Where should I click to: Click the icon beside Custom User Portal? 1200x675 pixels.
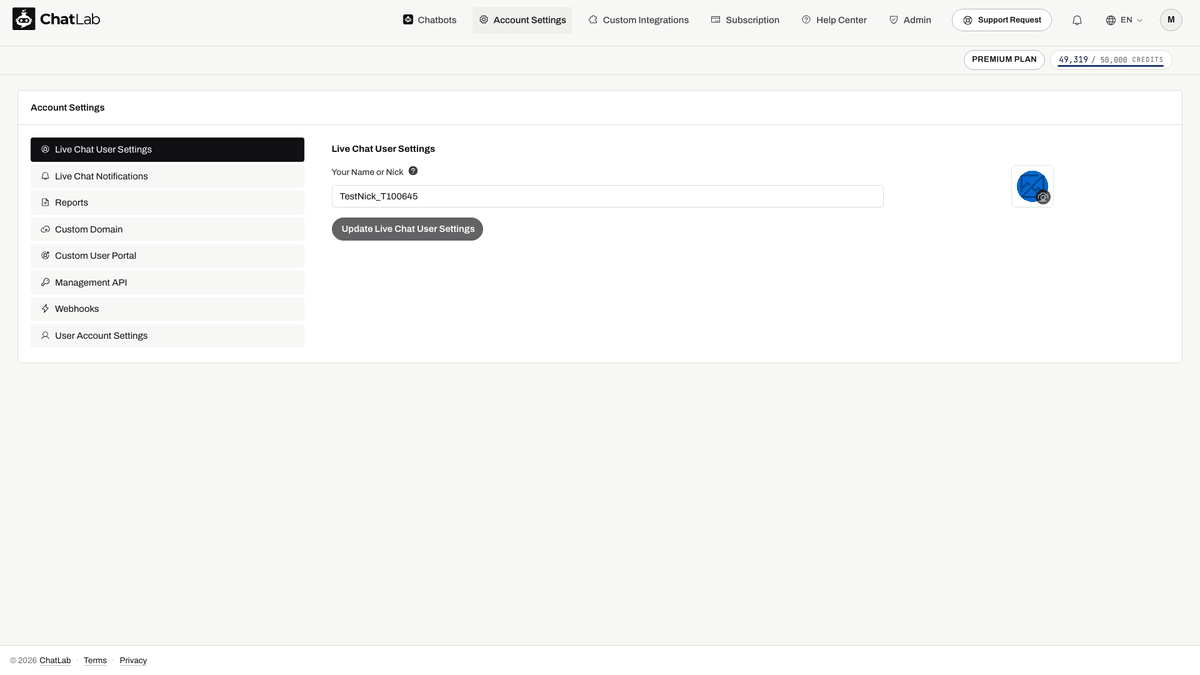coord(45,256)
